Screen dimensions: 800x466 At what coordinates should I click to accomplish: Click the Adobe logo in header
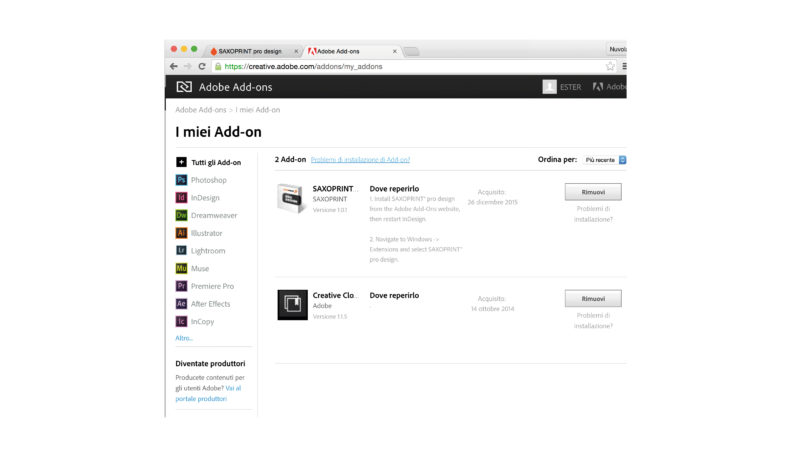597,87
